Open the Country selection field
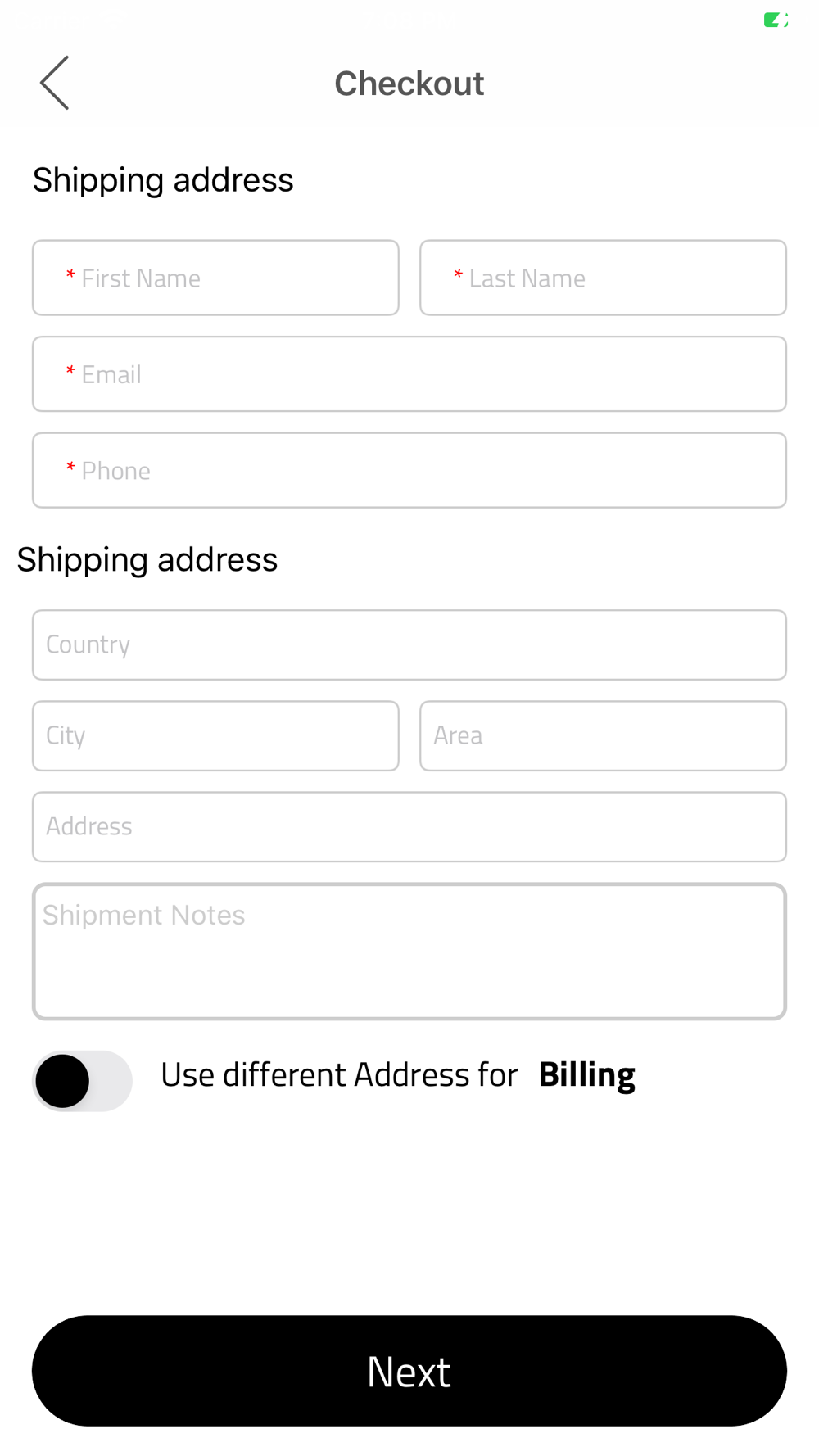This screenshot has width=819, height=1456. pyautogui.click(x=409, y=644)
